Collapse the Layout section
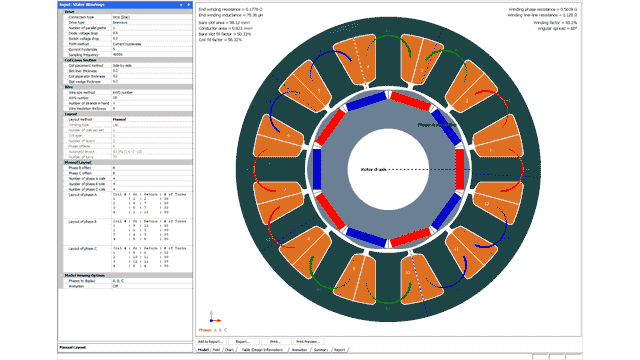 tap(61, 114)
